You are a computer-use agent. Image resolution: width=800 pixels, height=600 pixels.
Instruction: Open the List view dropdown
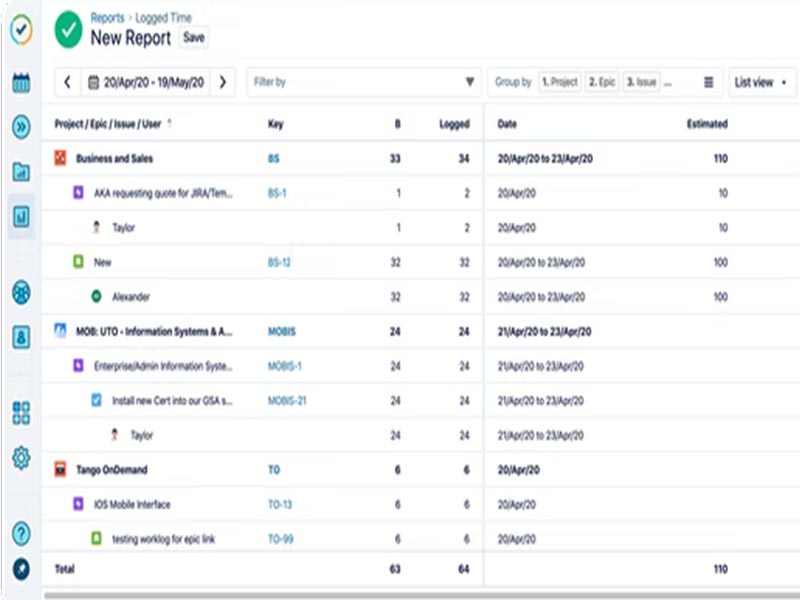[759, 81]
